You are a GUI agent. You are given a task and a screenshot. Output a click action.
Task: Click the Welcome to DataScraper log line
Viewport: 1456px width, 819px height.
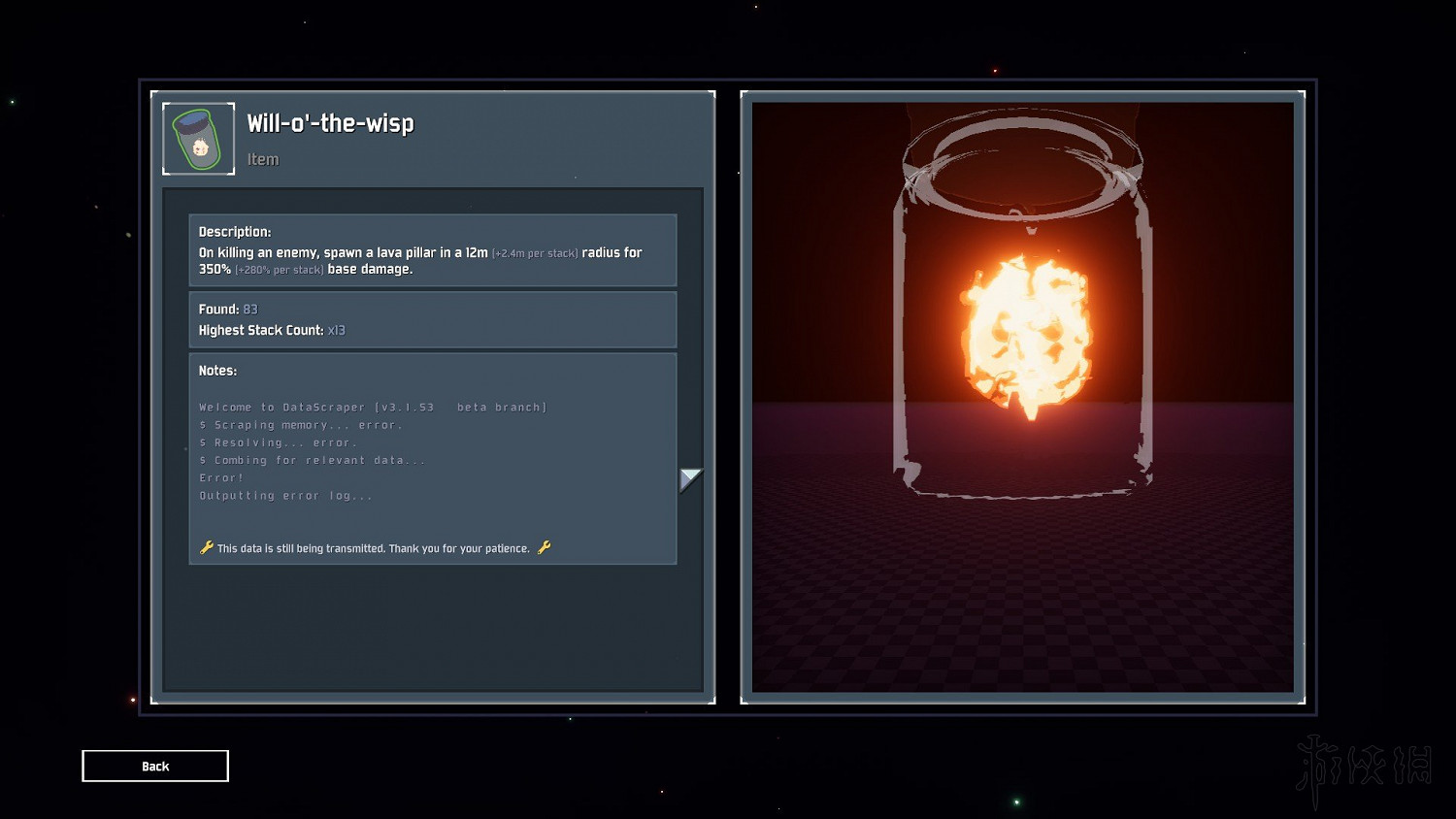pyautogui.click(x=373, y=408)
